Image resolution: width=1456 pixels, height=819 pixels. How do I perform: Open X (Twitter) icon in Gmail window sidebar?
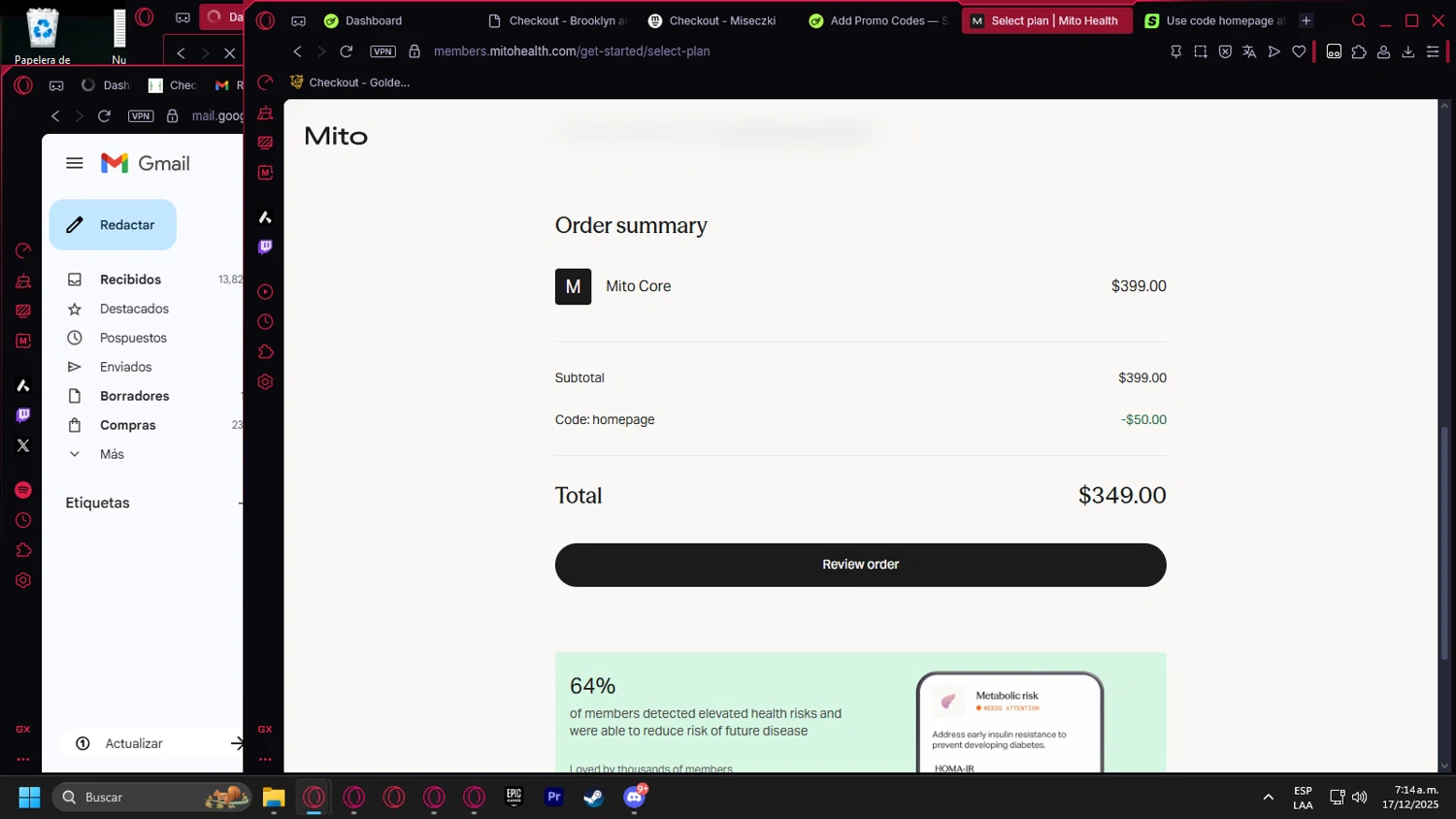coord(23,445)
